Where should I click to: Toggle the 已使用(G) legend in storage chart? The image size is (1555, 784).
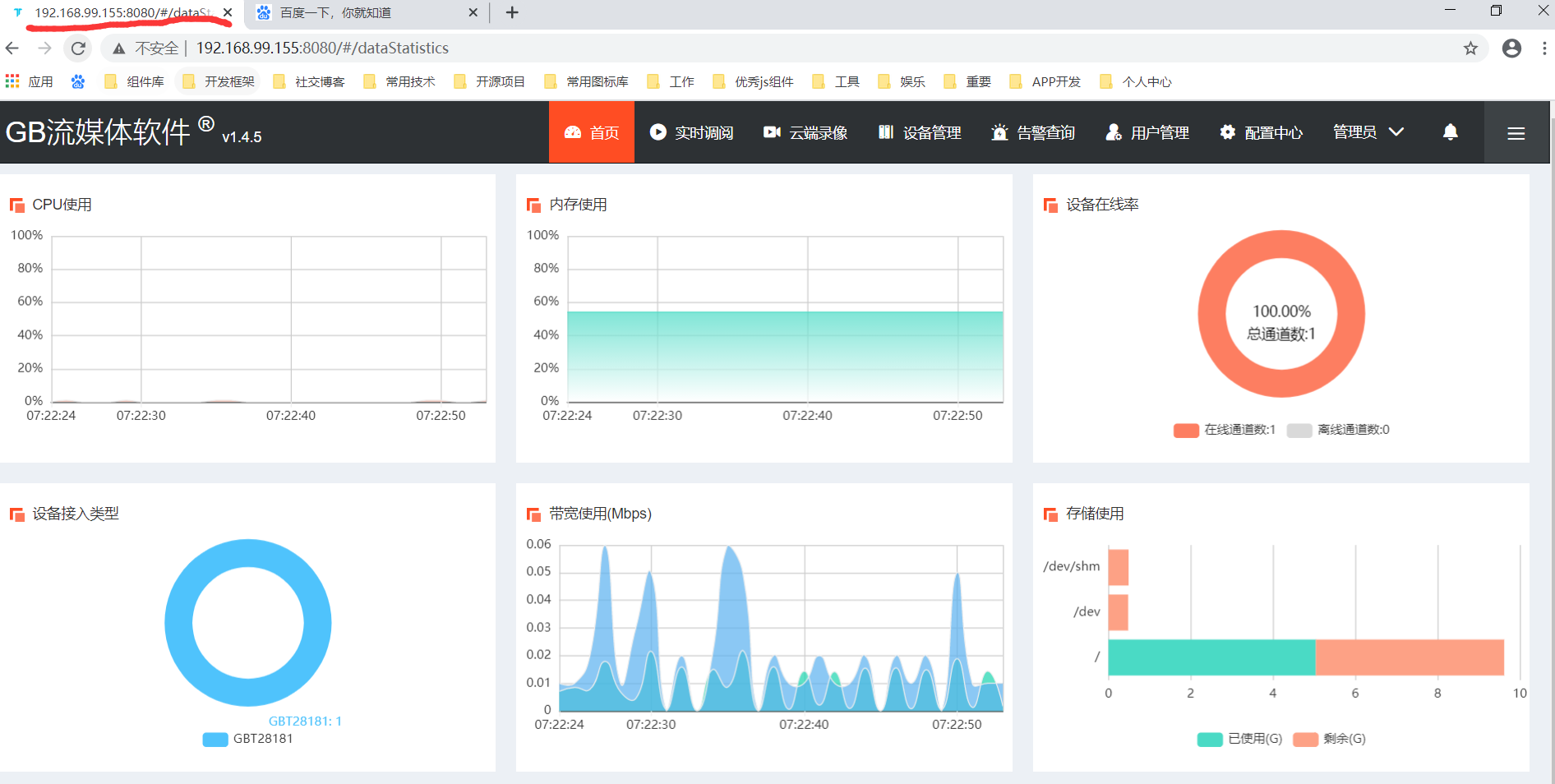(1239, 739)
